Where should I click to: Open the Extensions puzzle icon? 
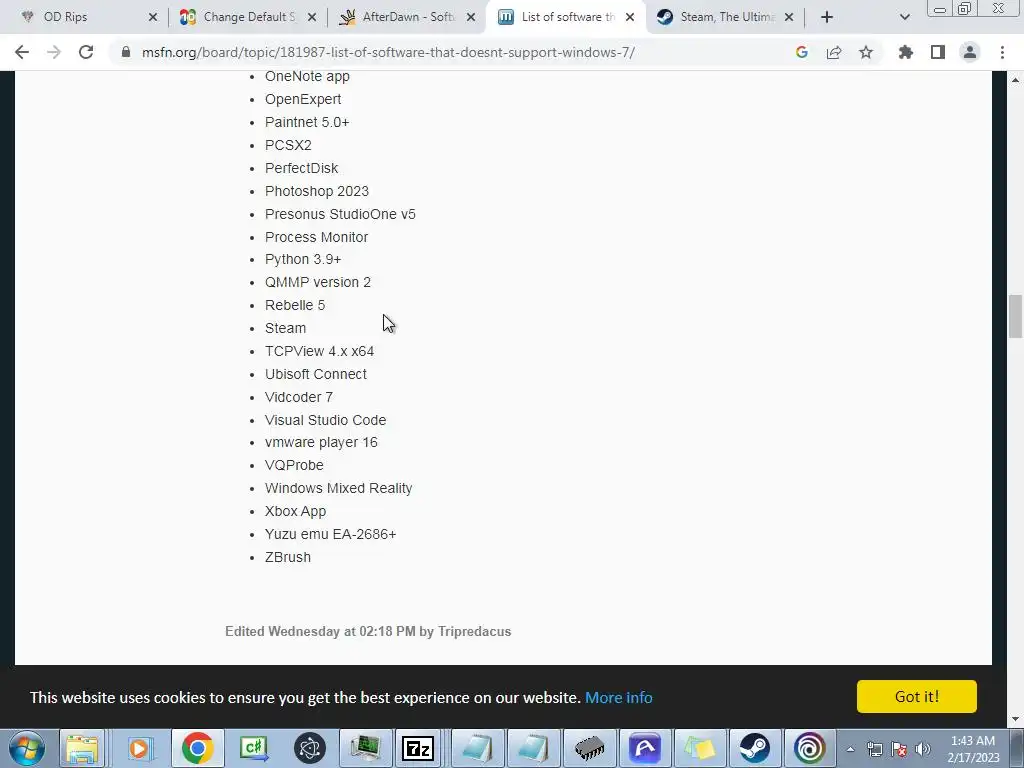point(905,52)
